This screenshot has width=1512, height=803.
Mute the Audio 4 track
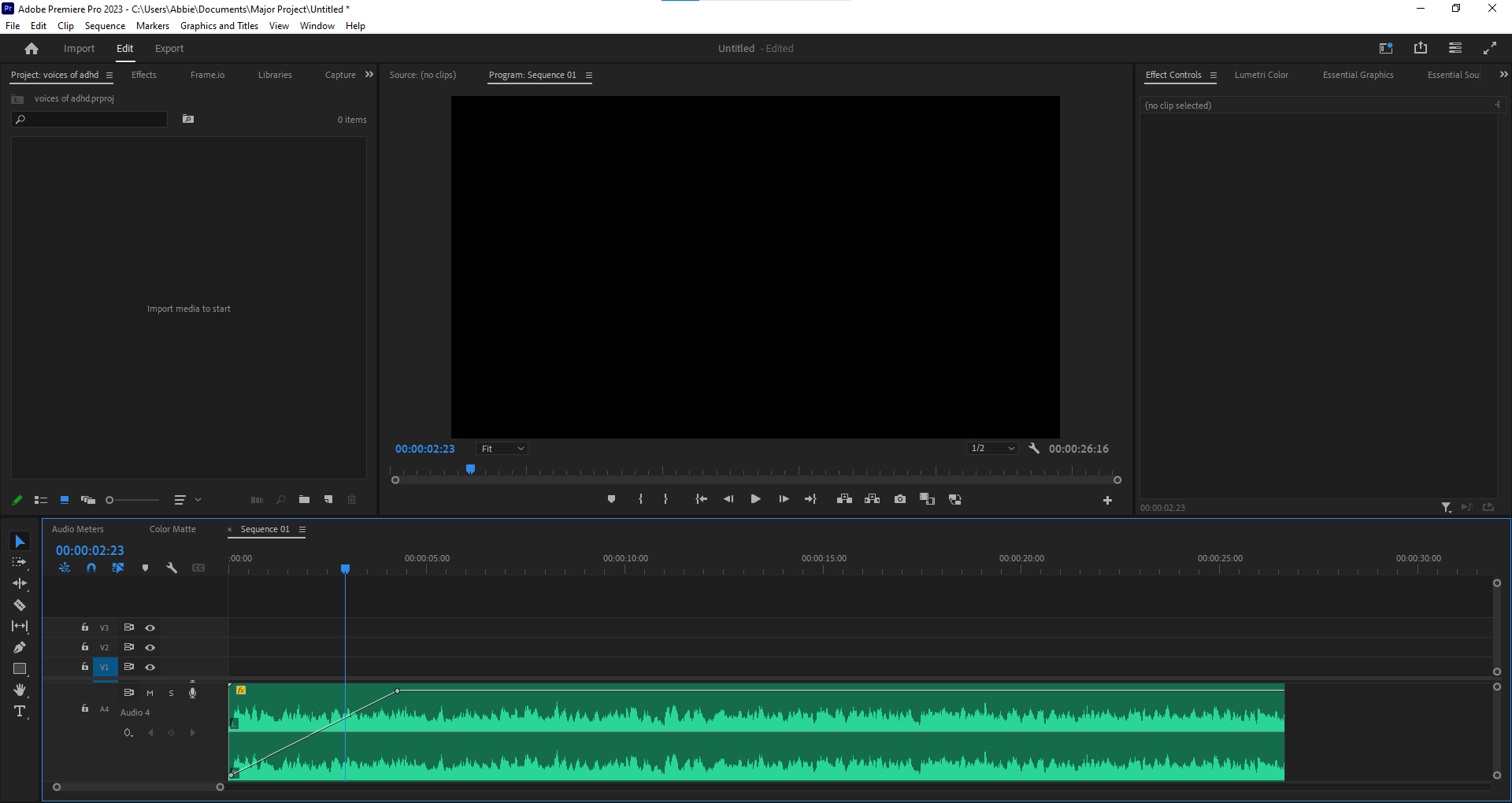pos(150,693)
